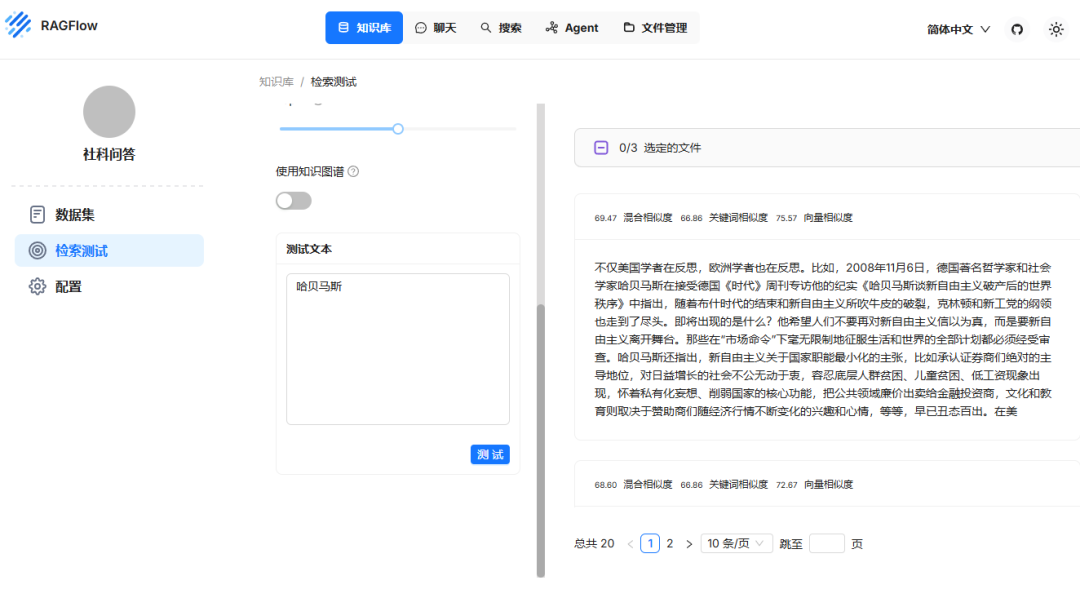The width and height of the screenshot is (1080, 598).
Task: Click the 知识库 breadcrumb link
Action: click(276, 82)
